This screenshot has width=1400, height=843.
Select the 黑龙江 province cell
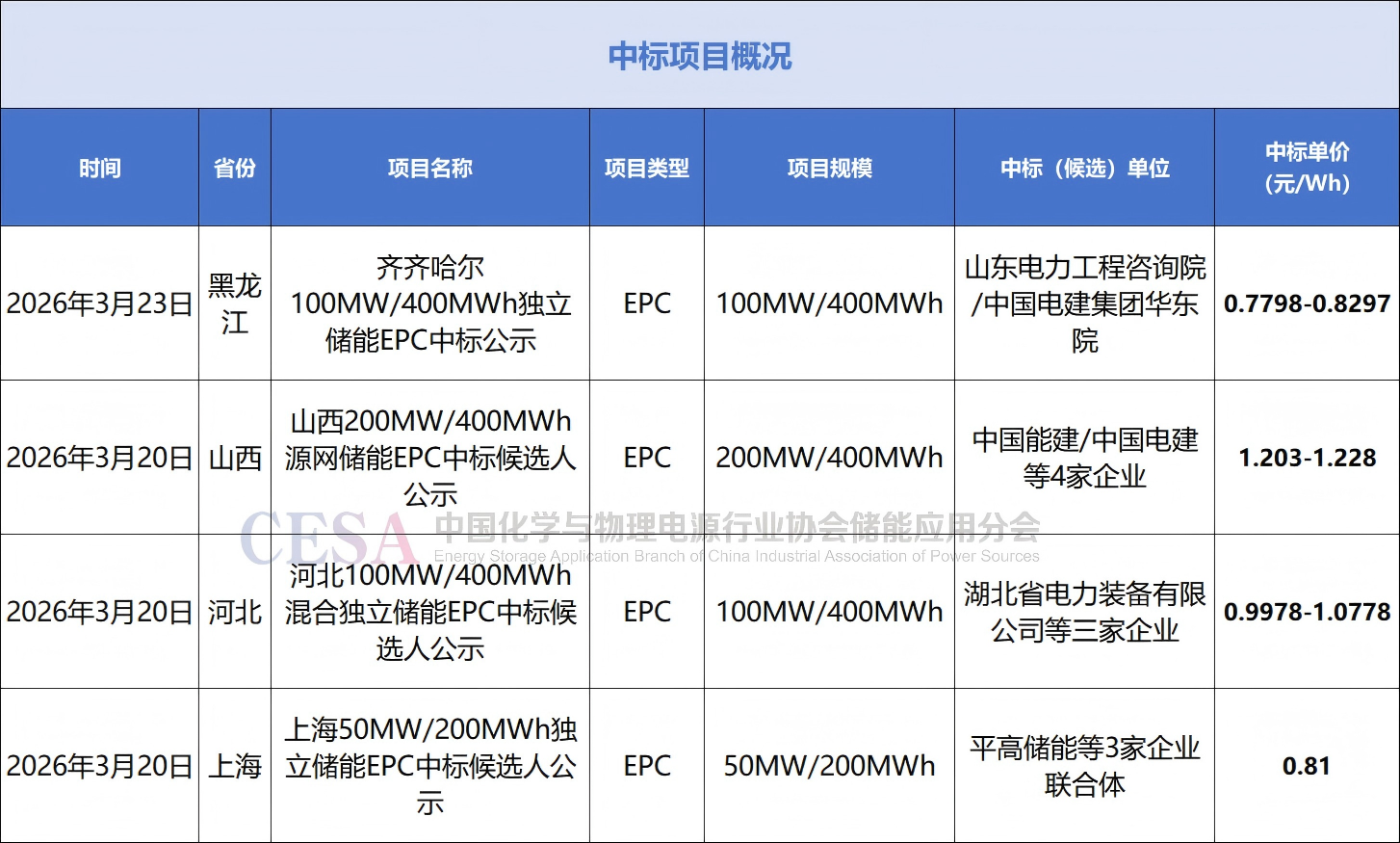tap(235, 303)
